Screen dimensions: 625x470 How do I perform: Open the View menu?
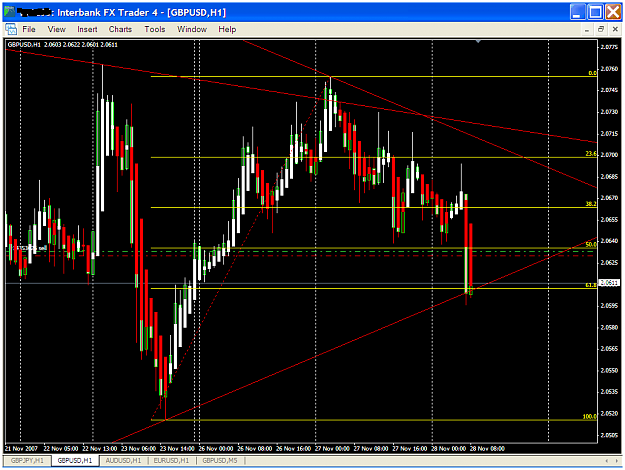[x=57, y=29]
